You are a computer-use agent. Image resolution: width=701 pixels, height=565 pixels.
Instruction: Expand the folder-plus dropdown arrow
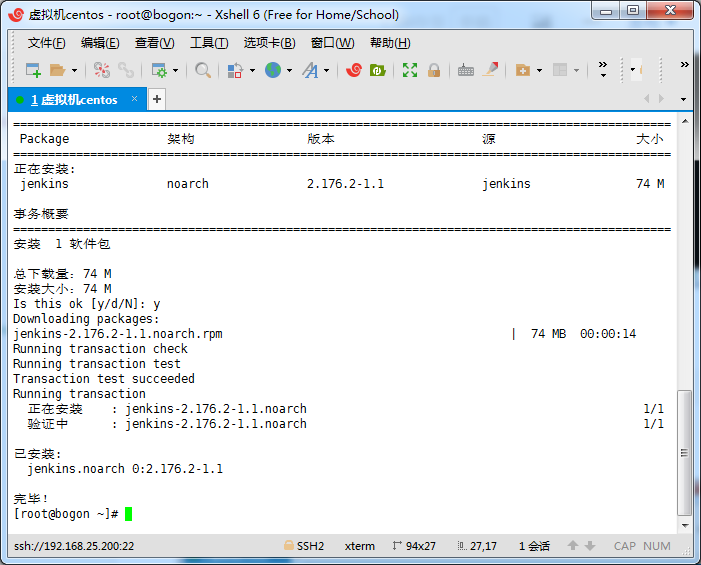tap(539, 70)
